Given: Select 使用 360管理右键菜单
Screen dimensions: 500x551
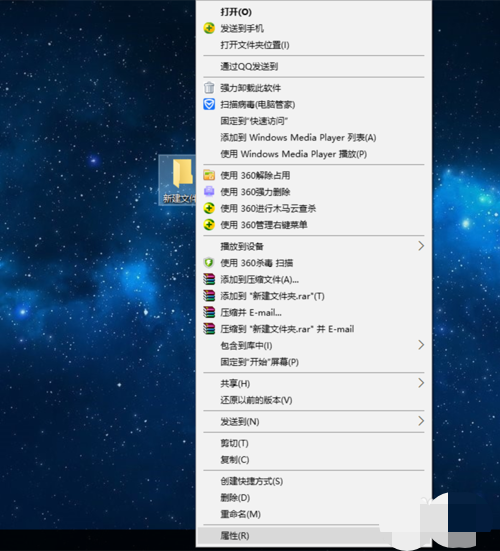Looking at the screenshot, I should [x=314, y=225].
